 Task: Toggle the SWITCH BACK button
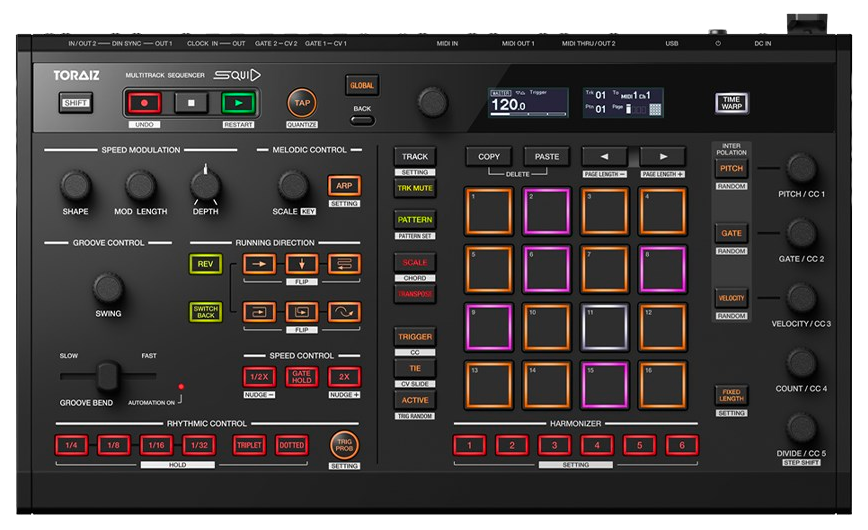pos(205,312)
